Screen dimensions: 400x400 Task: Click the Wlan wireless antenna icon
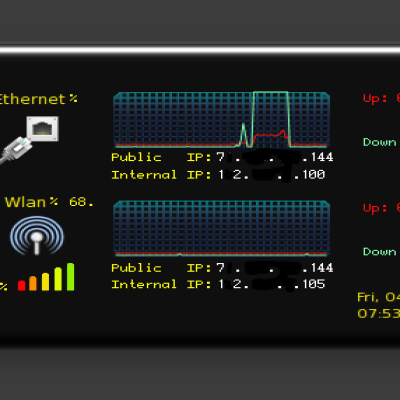point(37,235)
